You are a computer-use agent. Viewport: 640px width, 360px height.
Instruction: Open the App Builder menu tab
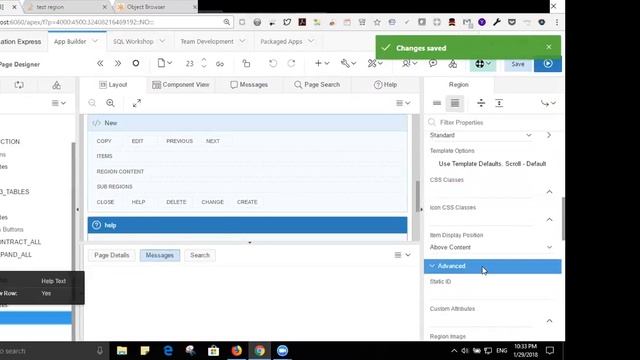click(76, 41)
